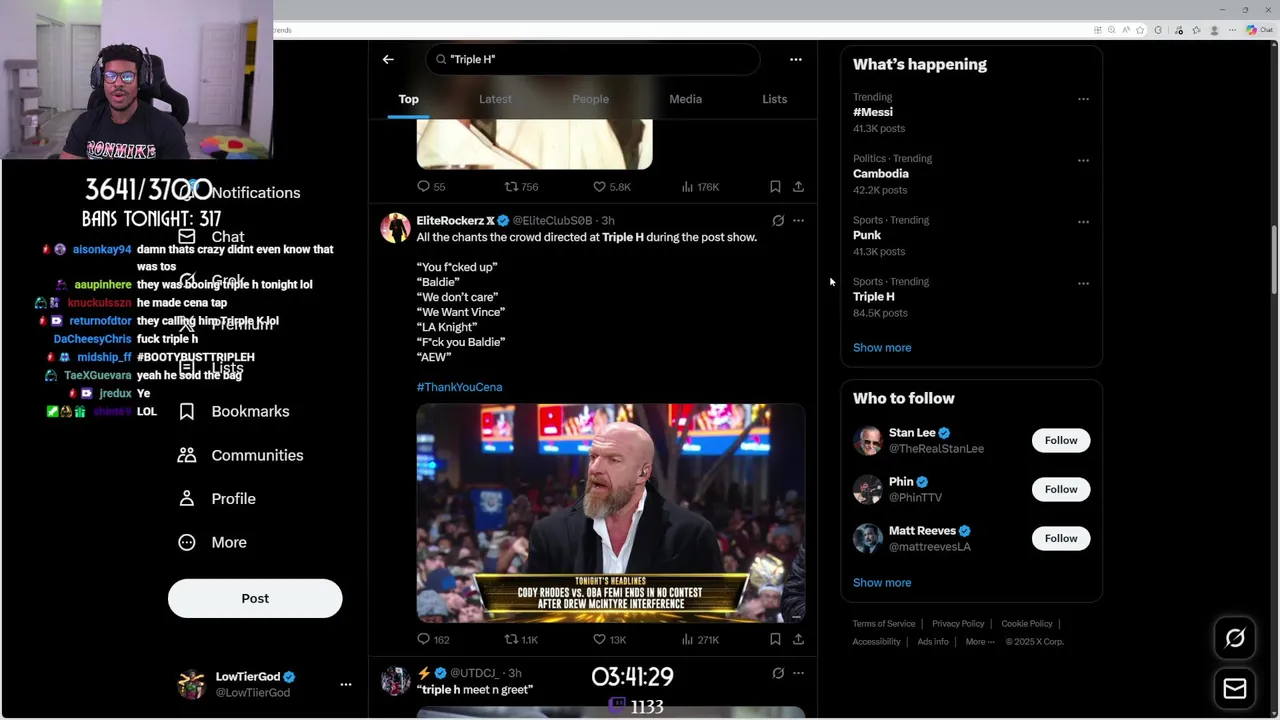Open the More item in the sidebar

tap(212, 542)
